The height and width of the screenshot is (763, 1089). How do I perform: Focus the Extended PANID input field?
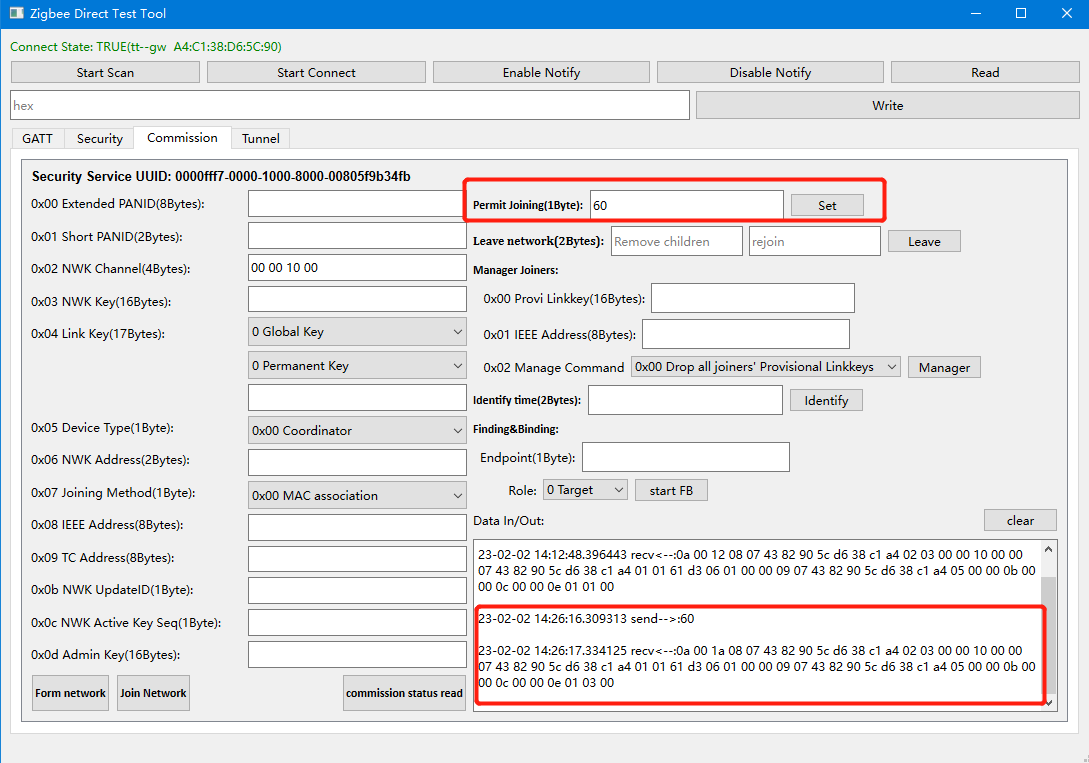point(357,204)
